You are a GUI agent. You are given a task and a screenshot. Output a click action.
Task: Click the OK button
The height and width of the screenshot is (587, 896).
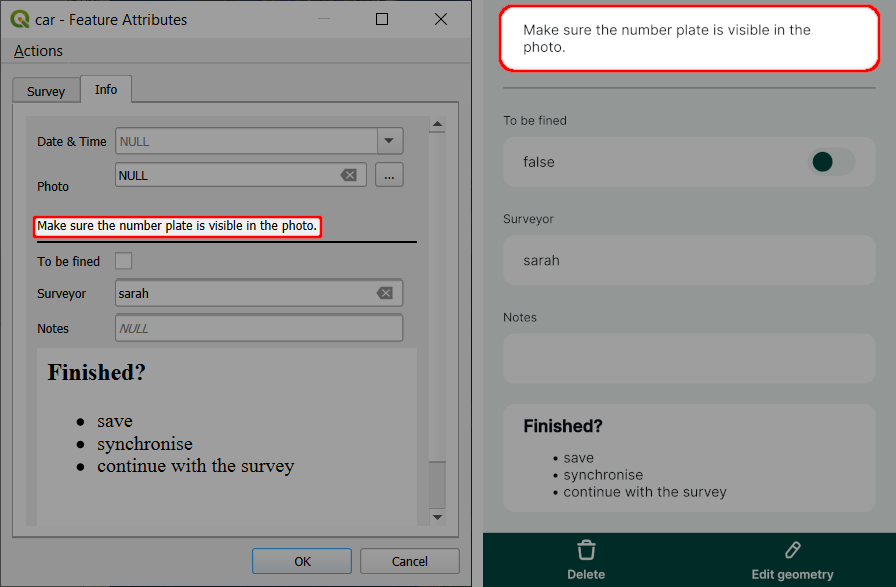tap(301, 561)
